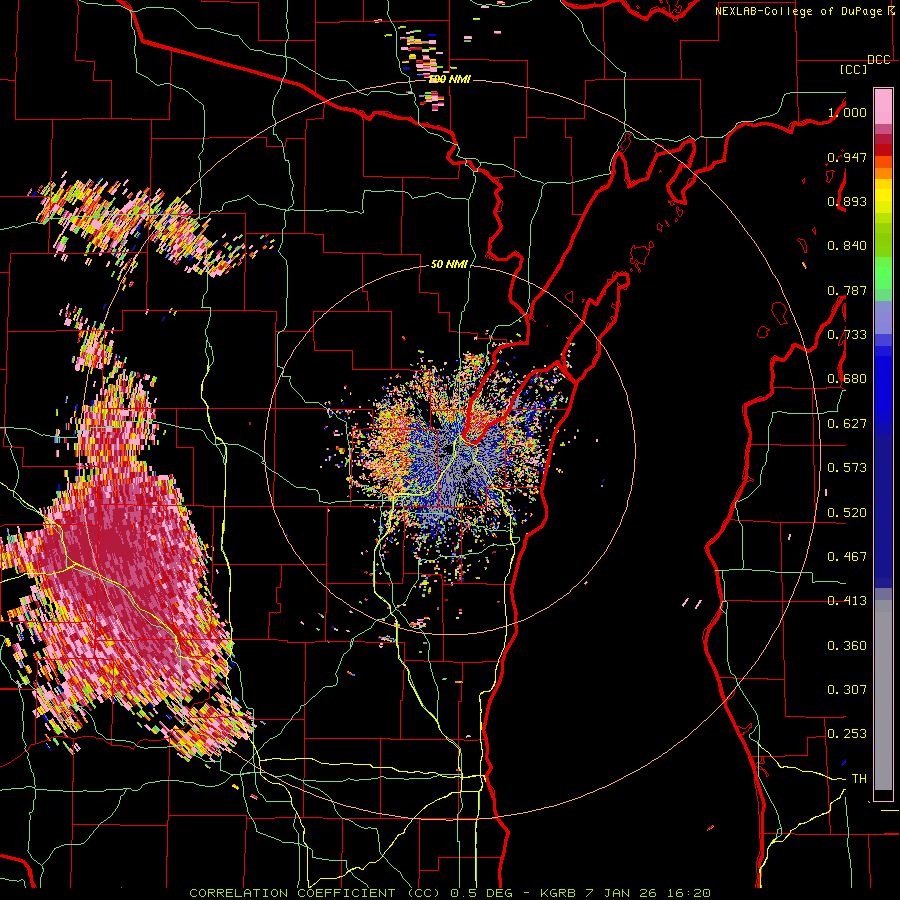Viewport: 900px width, 900px height.
Task: Select the 0.840 legend value
Action: 847,246
